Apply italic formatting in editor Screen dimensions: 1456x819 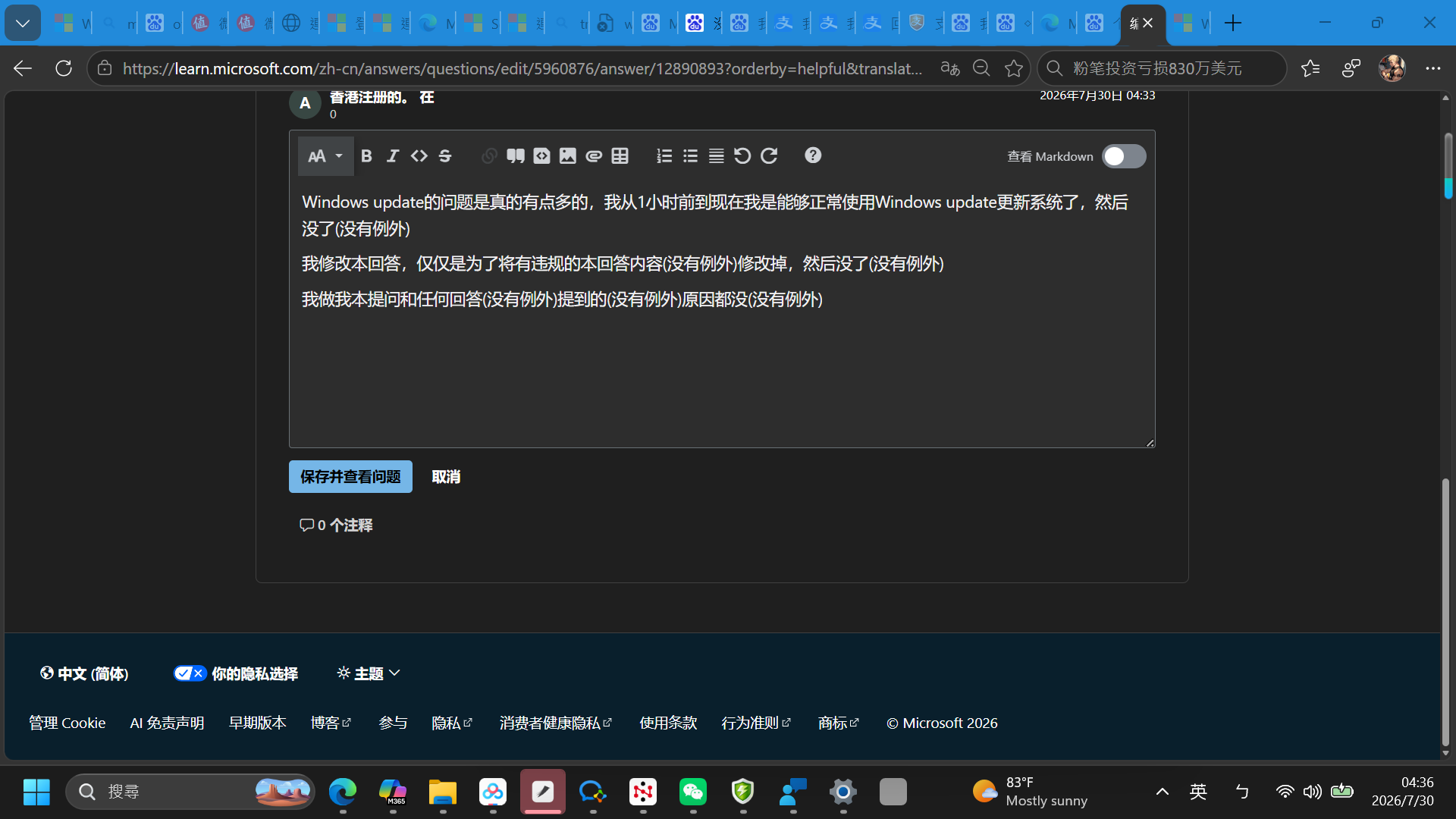[x=392, y=155]
